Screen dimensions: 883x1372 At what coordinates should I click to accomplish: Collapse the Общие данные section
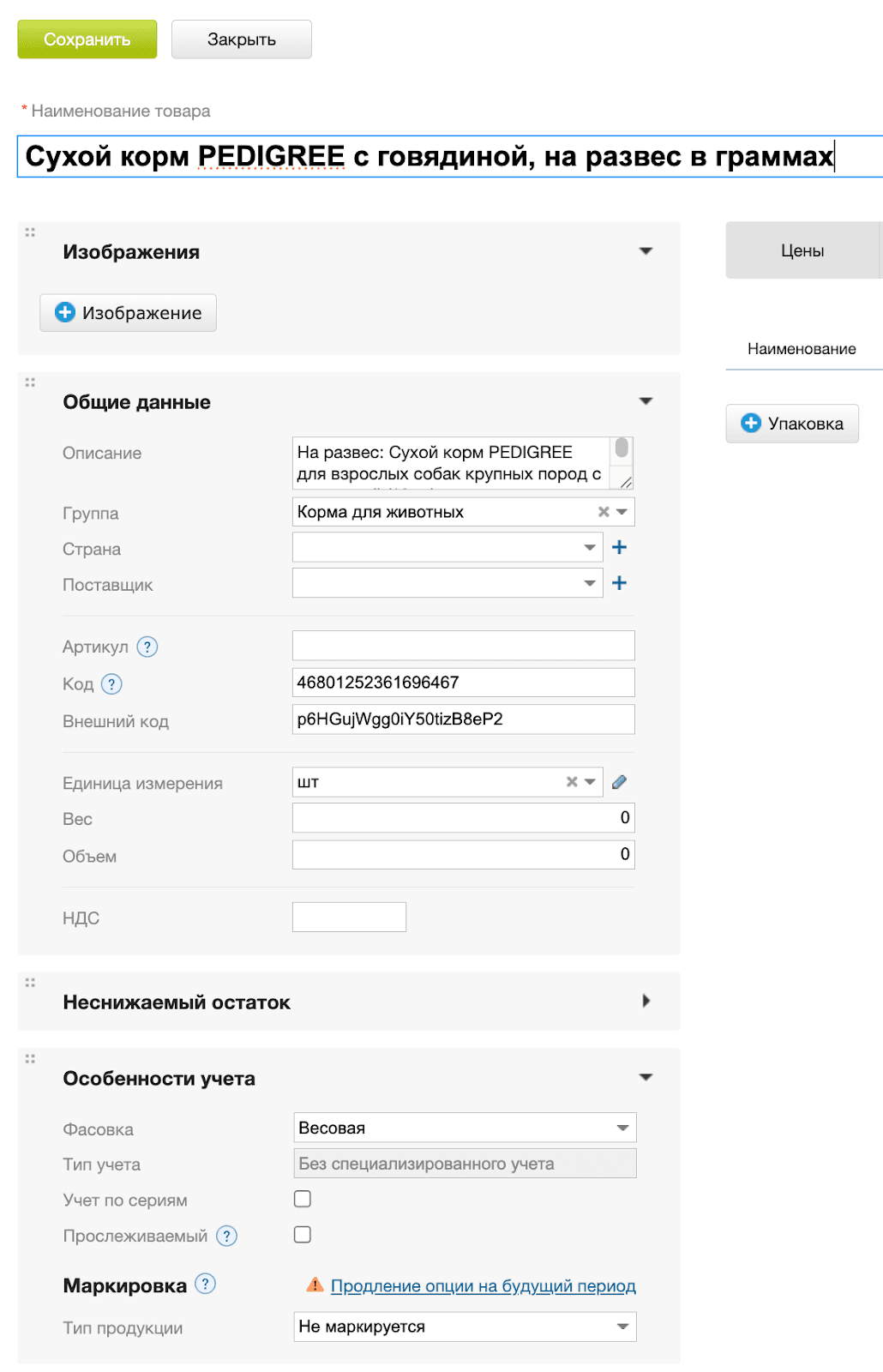click(646, 401)
